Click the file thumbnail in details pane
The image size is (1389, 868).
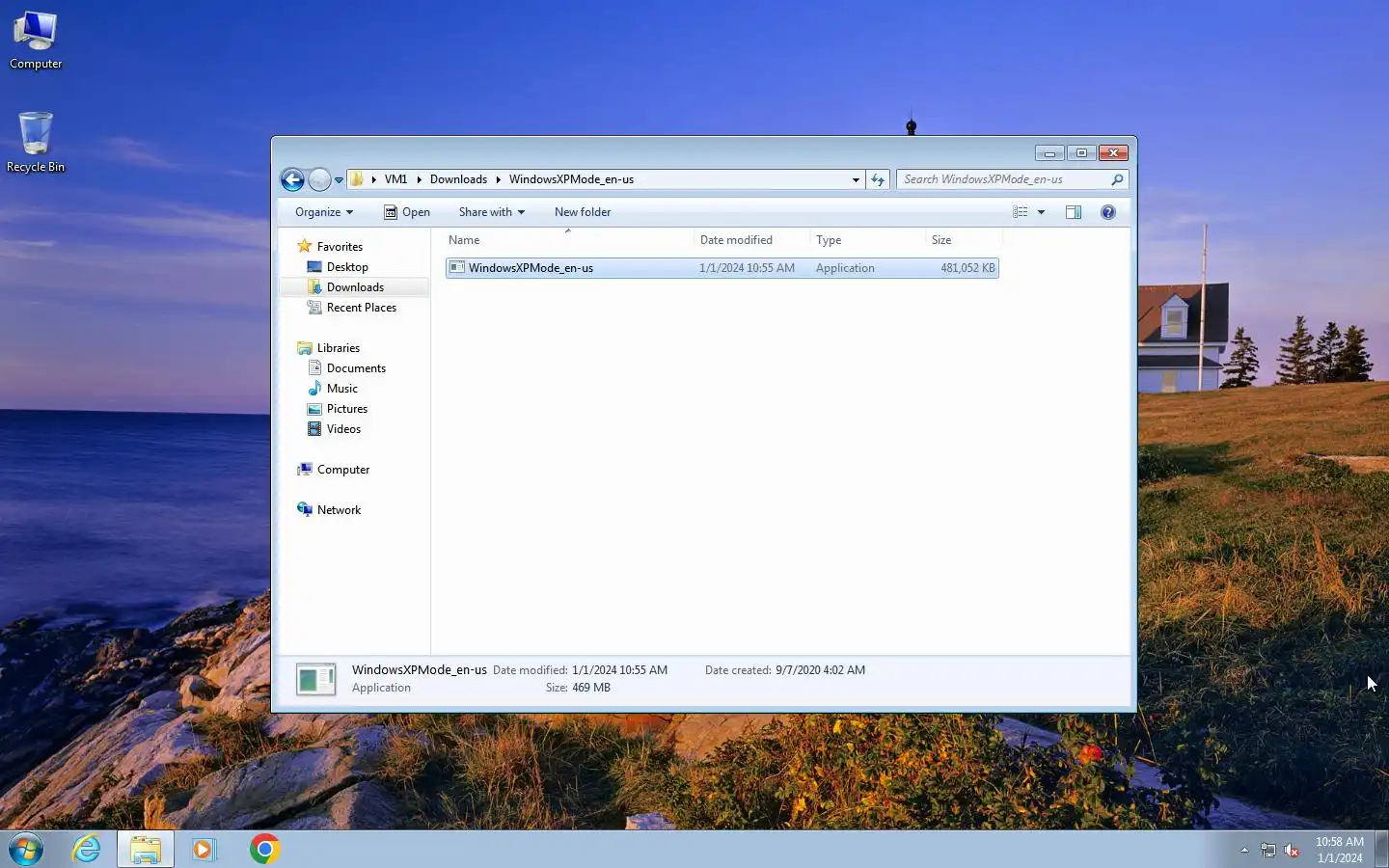(x=316, y=679)
